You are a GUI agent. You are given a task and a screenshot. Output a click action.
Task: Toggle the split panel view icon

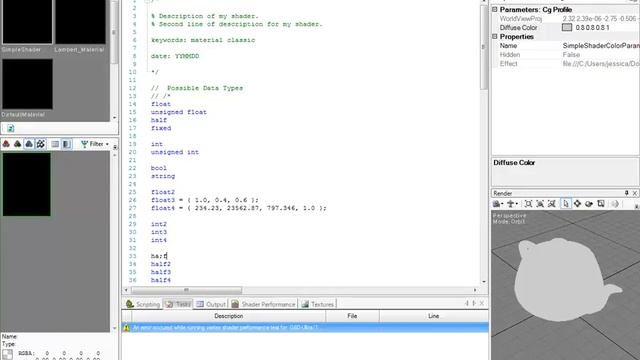(x=67, y=144)
